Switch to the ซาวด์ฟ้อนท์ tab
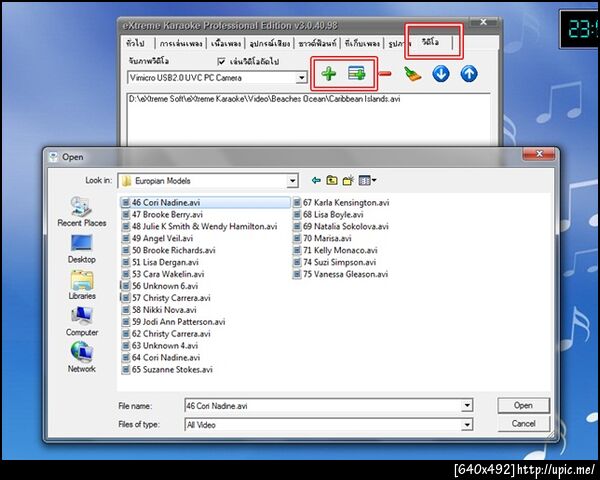The width and height of the screenshot is (600, 480). click(x=317, y=43)
